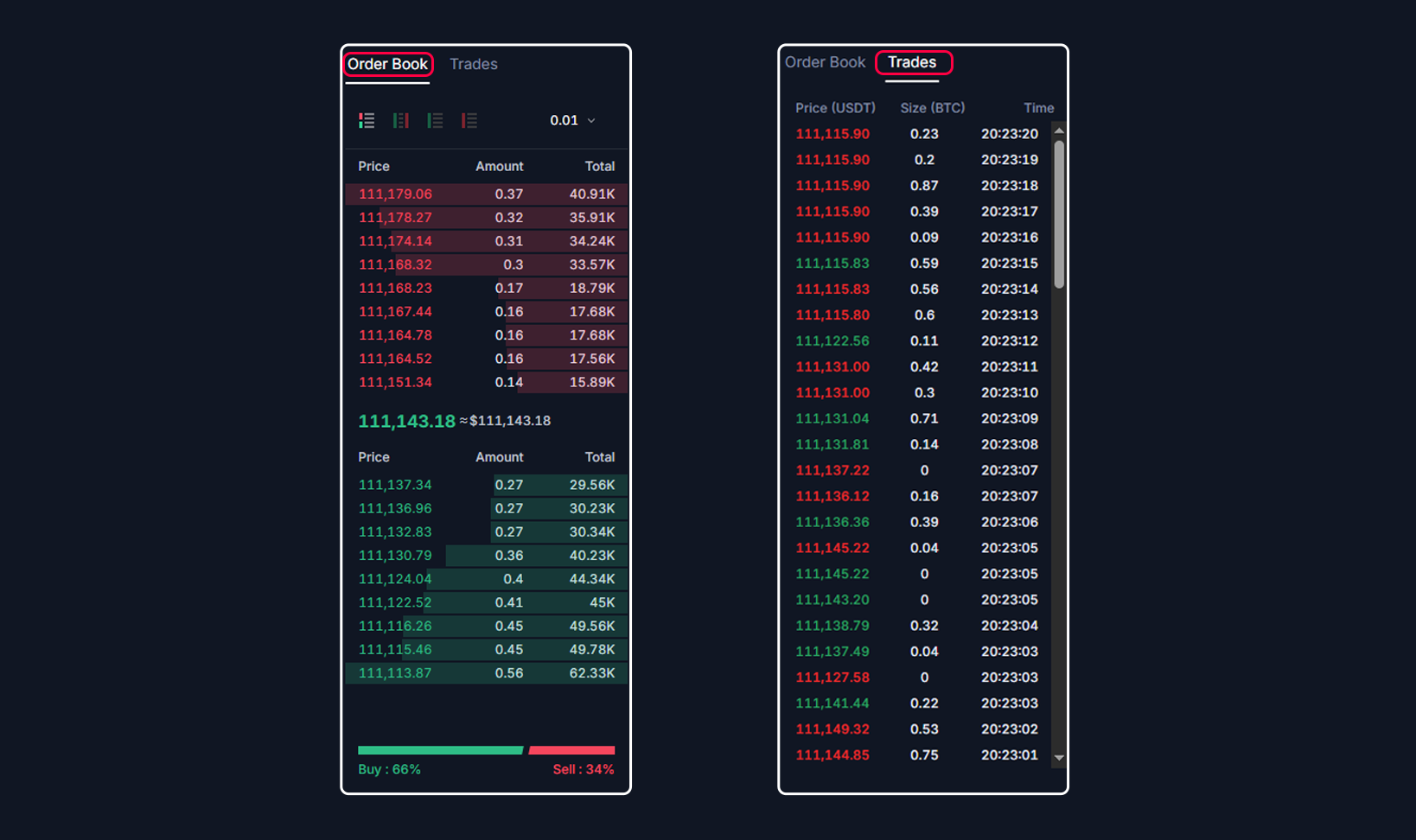Click the trades list scroll down arrow

tap(1059, 758)
